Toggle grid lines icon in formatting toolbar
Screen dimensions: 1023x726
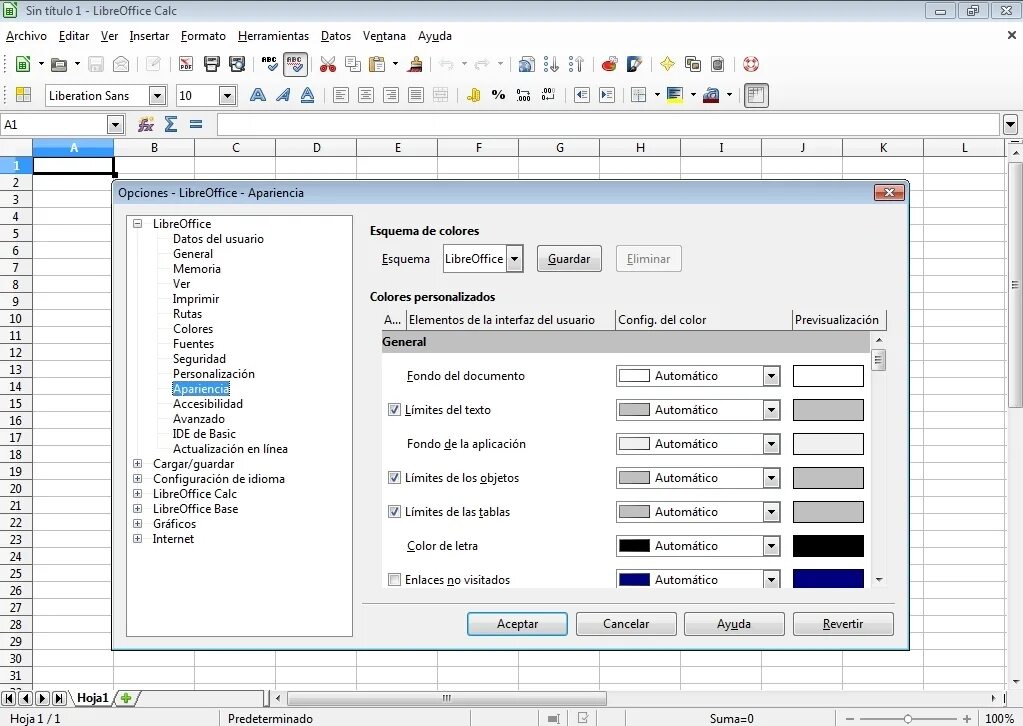click(x=756, y=95)
